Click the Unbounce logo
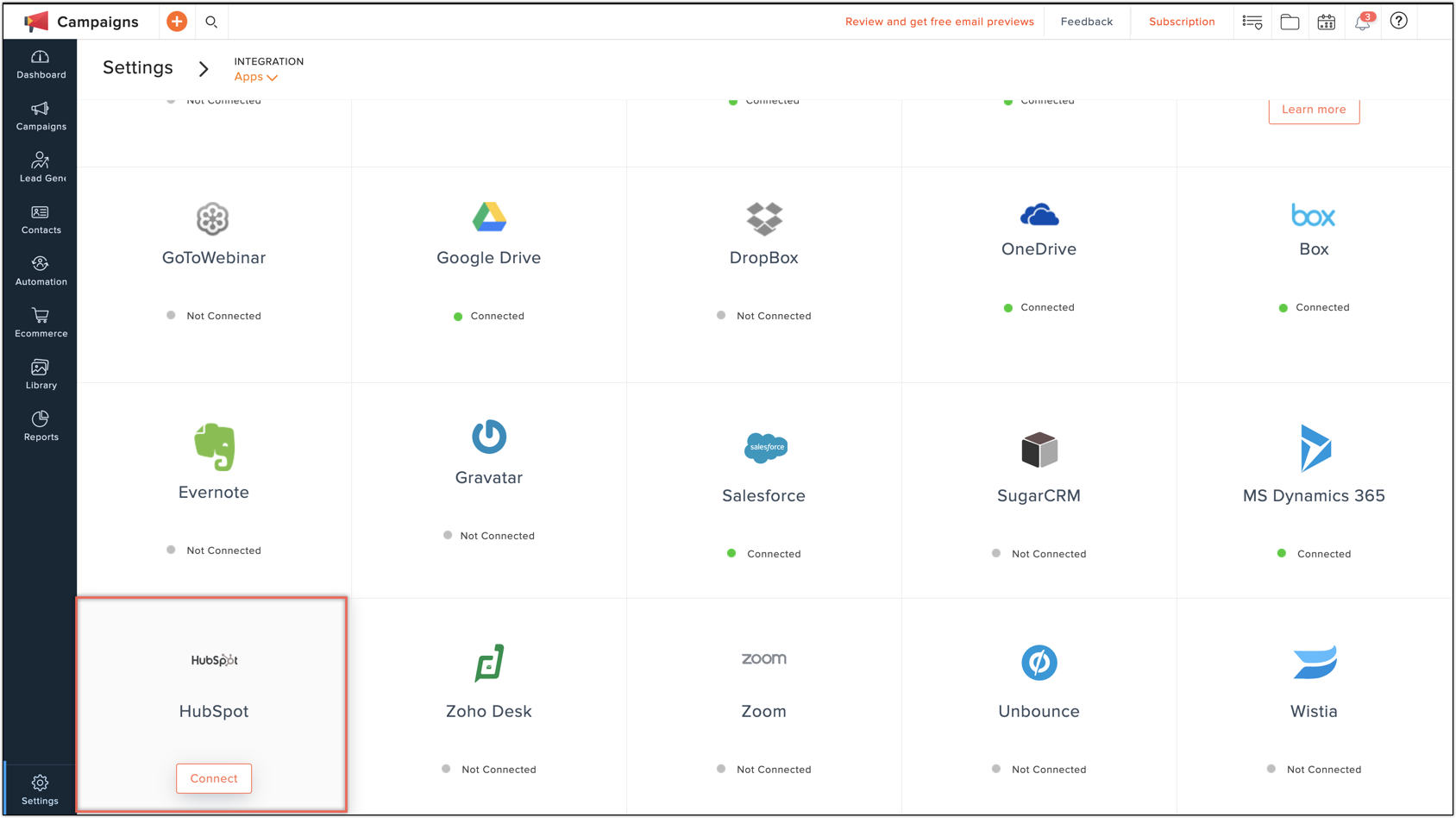Viewport: 1456px width, 818px height. click(1039, 663)
